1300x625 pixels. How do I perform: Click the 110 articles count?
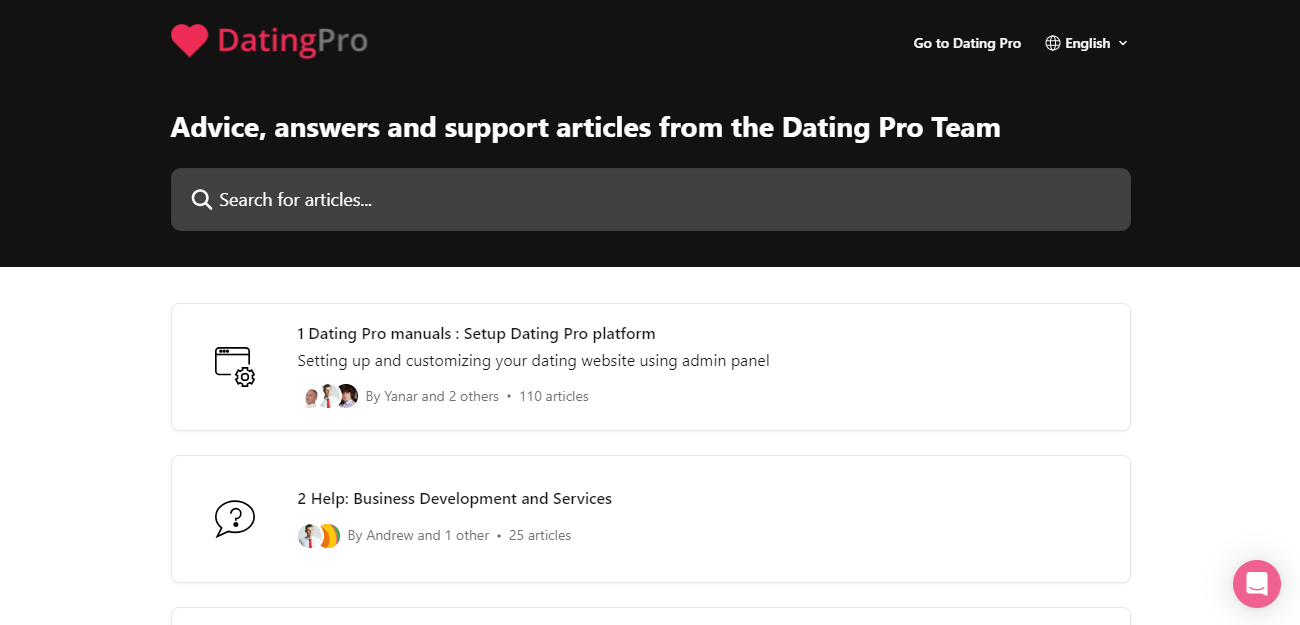[554, 397]
